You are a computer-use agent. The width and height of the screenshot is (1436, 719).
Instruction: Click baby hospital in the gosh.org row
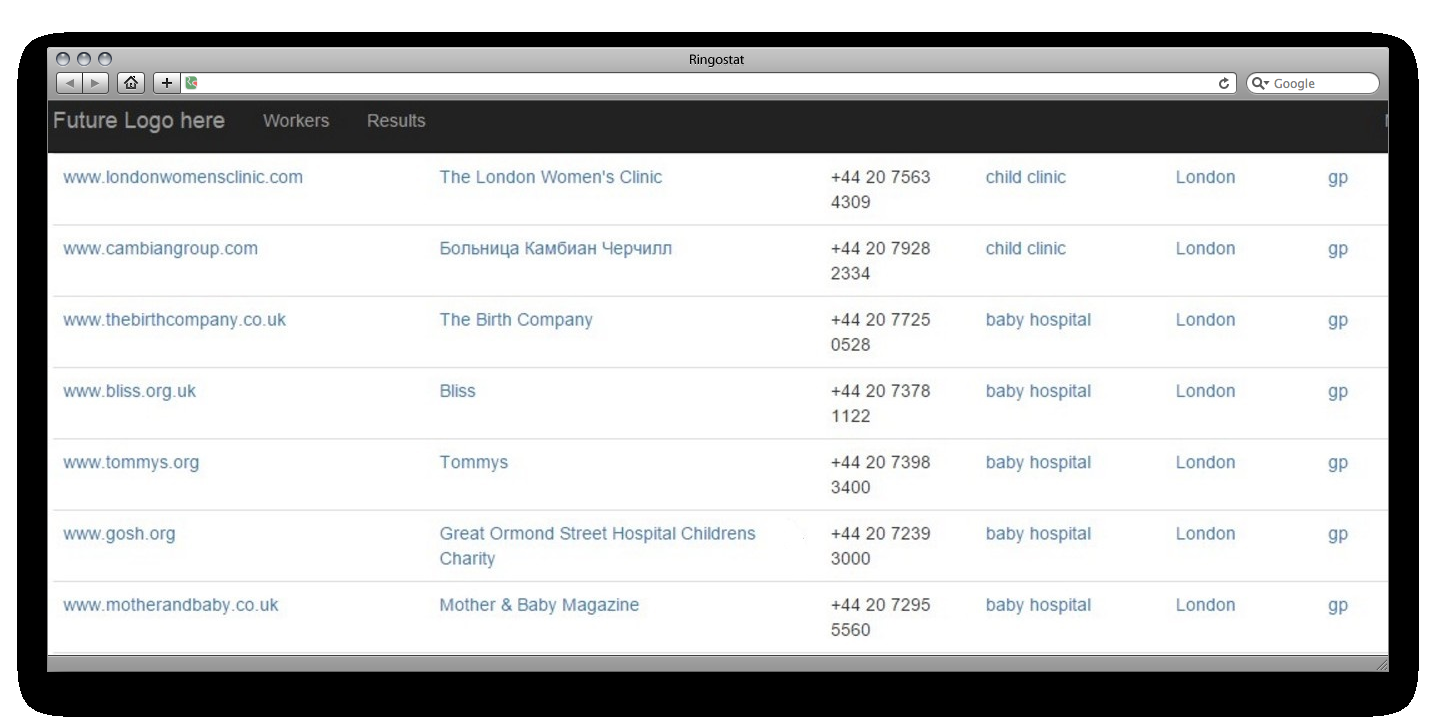1038,533
